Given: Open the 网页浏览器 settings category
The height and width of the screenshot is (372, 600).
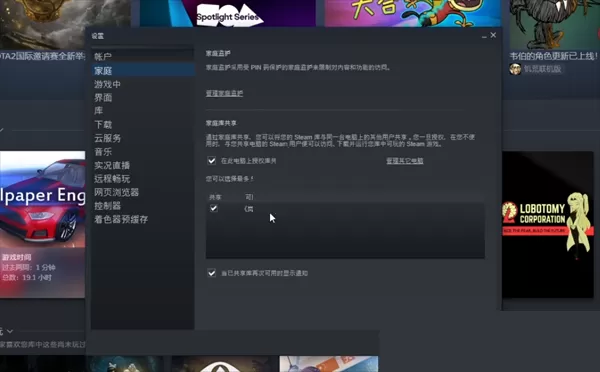Looking at the screenshot, I should (x=142, y=192).
